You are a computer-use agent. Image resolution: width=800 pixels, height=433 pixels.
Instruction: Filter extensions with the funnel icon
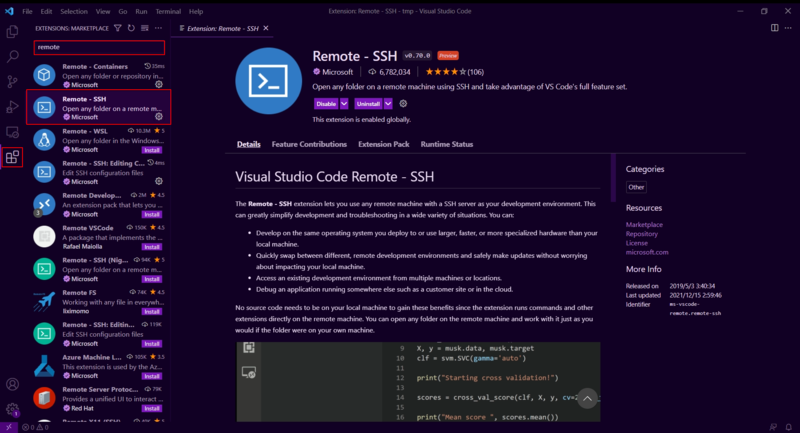[x=118, y=28]
